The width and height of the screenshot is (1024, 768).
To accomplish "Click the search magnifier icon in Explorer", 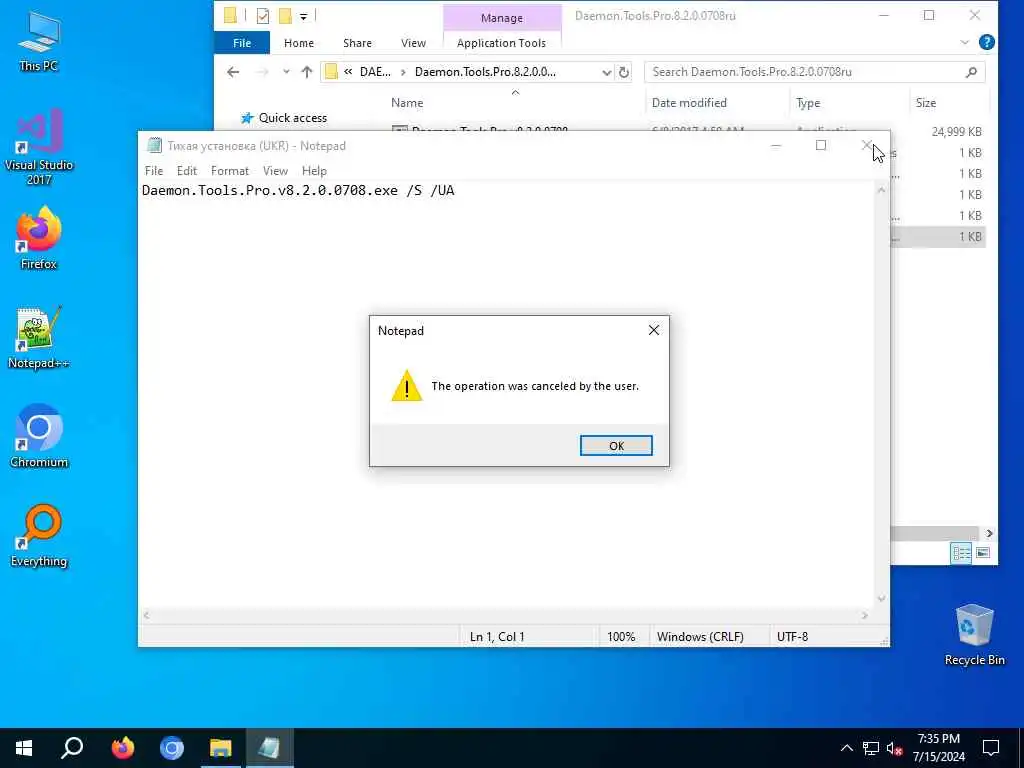I will (971, 72).
